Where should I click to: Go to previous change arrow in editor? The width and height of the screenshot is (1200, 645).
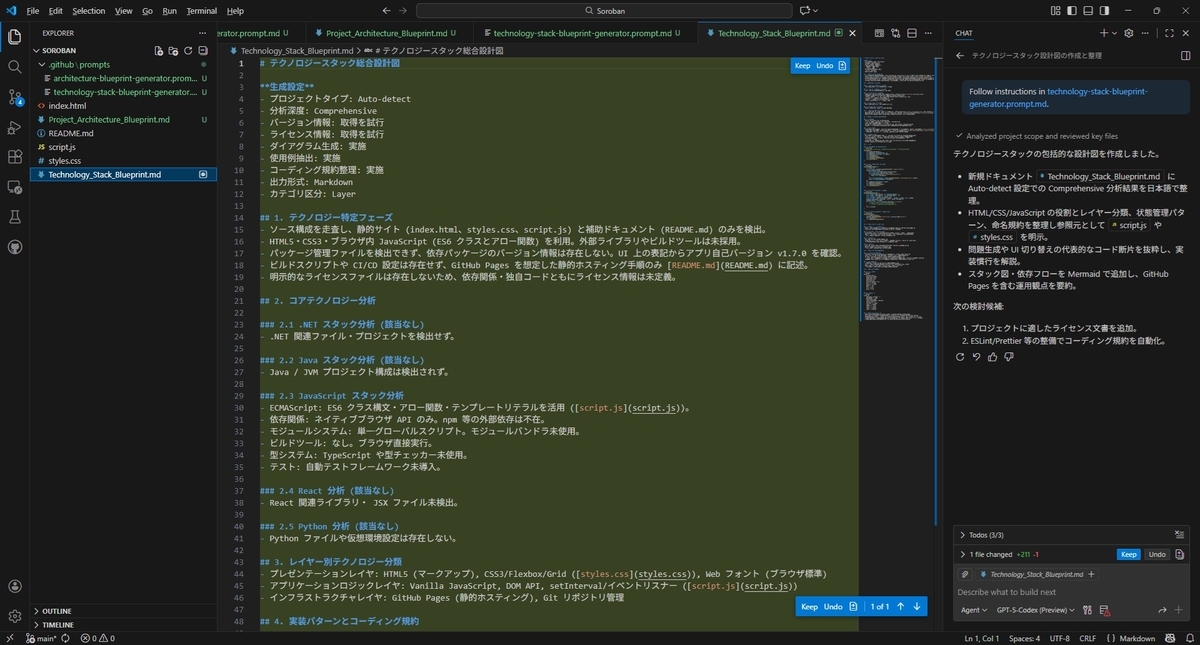[x=900, y=606]
